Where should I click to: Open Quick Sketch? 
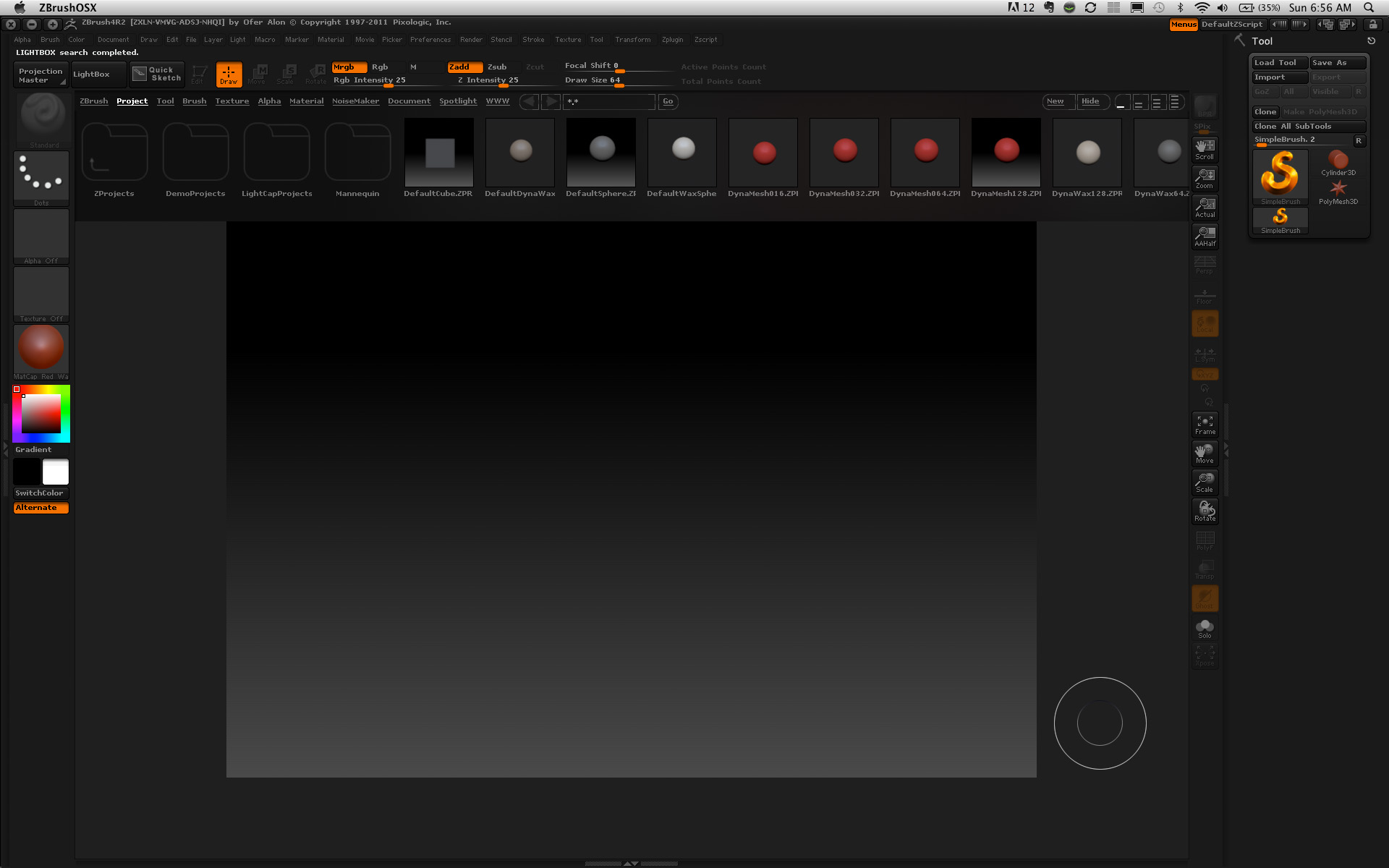pos(157,74)
